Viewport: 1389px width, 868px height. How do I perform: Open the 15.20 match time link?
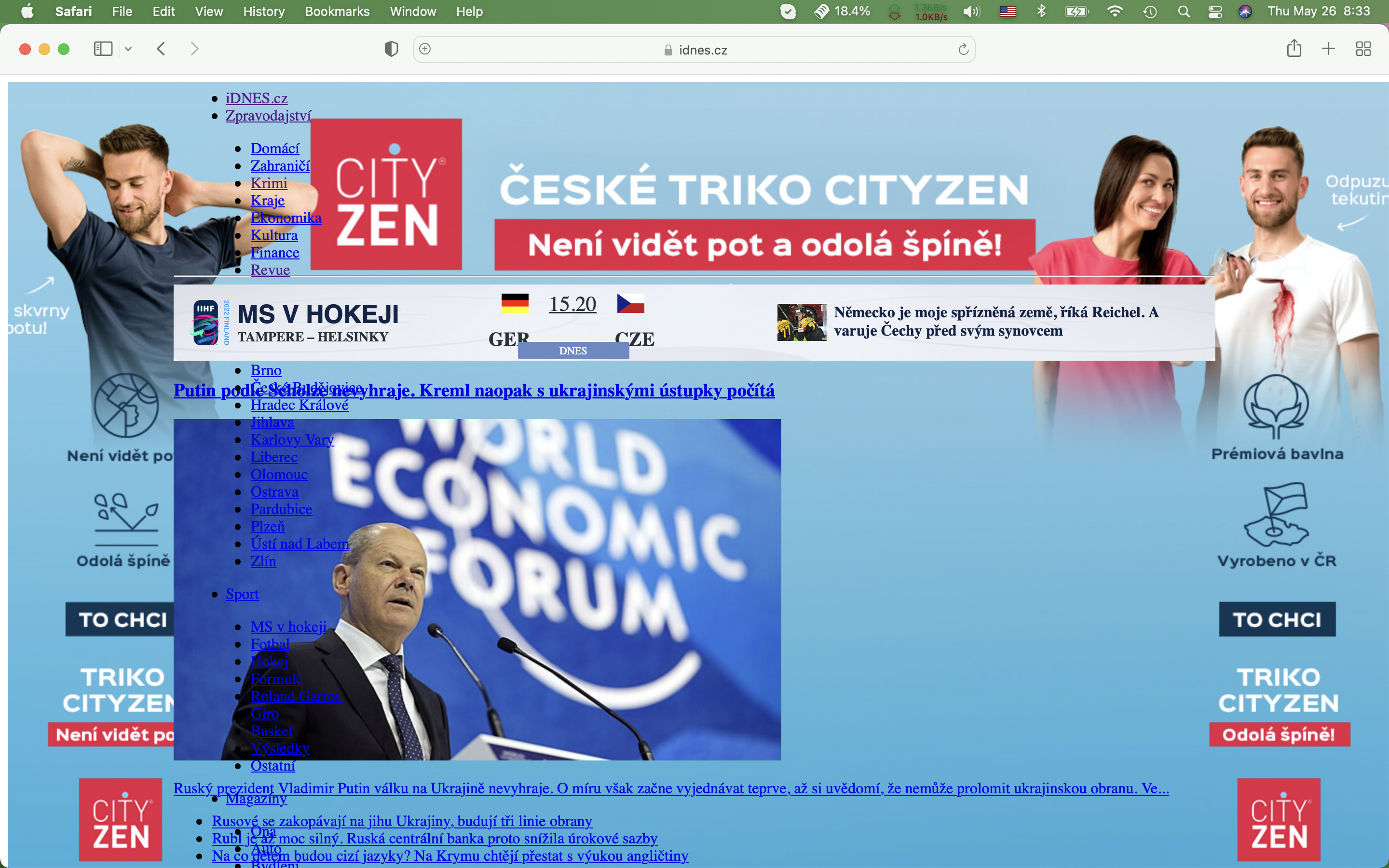[x=572, y=304]
